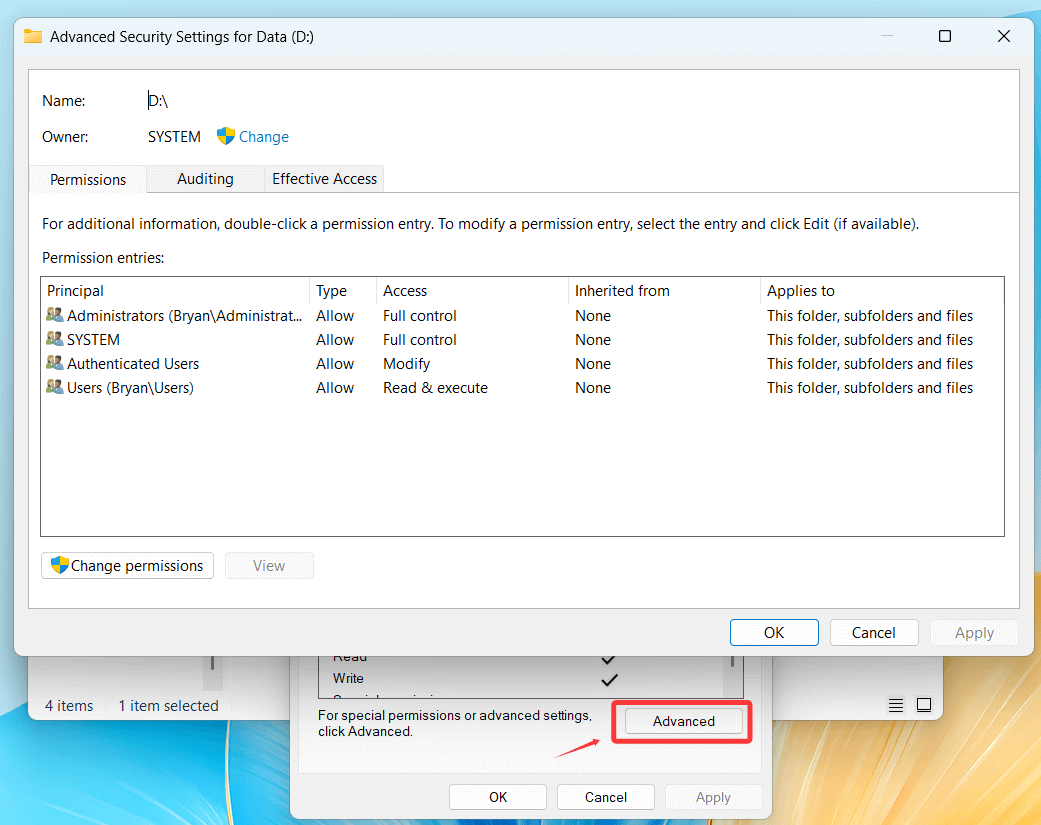Click the Change link next to owner SYSTEM

pos(264,137)
